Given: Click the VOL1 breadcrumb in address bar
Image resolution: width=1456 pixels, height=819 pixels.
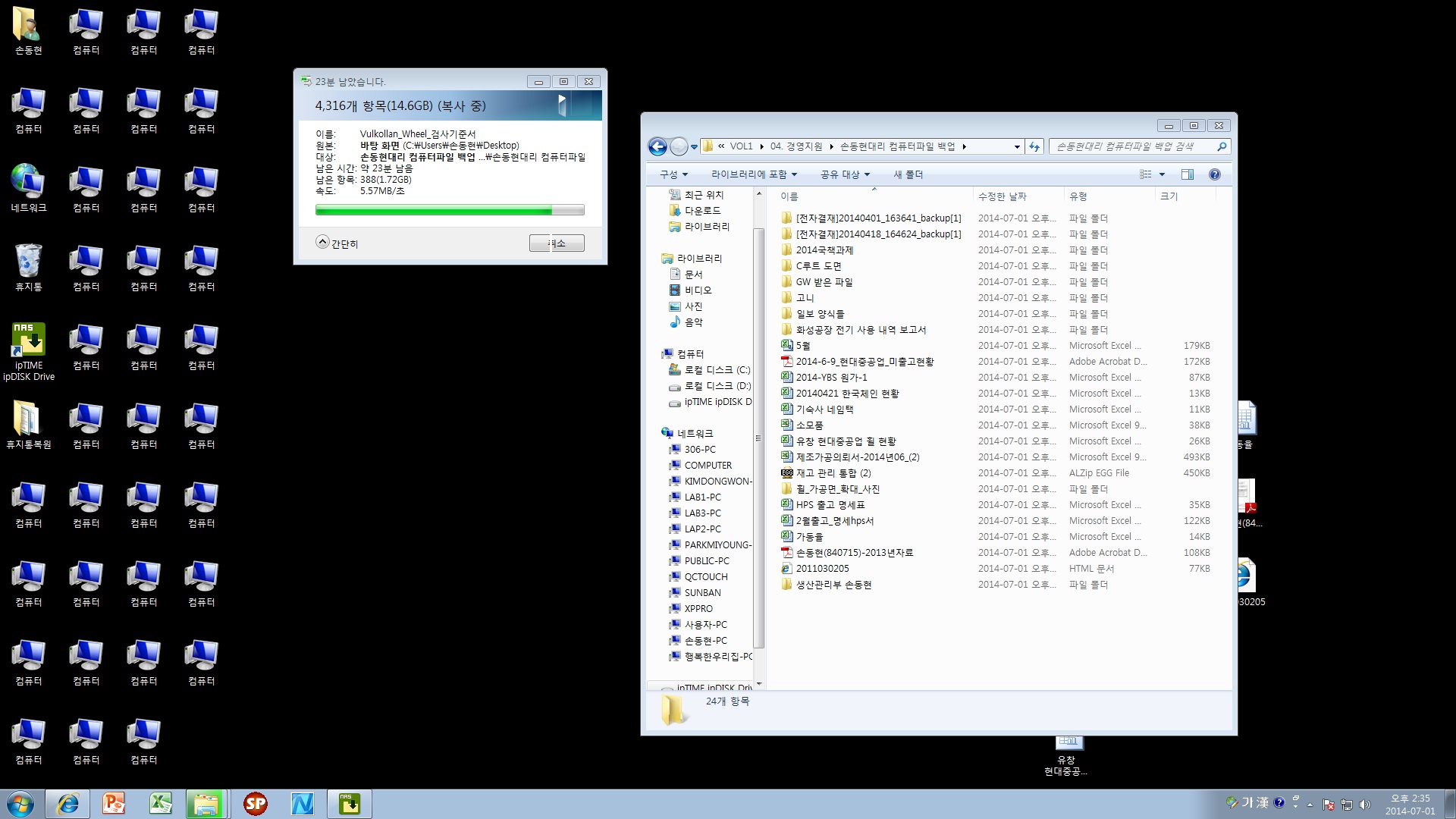Looking at the screenshot, I should click(741, 146).
